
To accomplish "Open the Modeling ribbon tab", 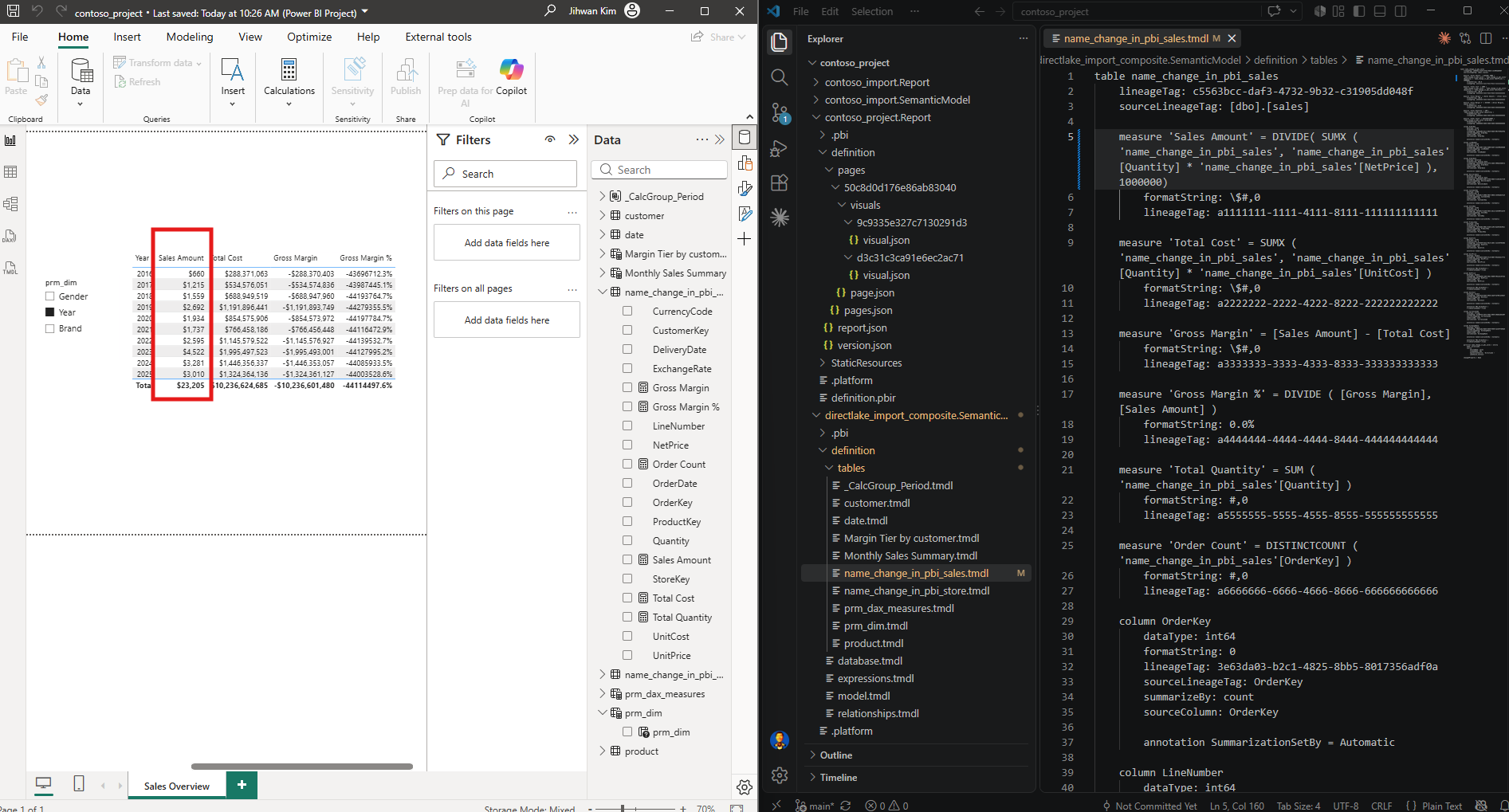I will 190,37.
